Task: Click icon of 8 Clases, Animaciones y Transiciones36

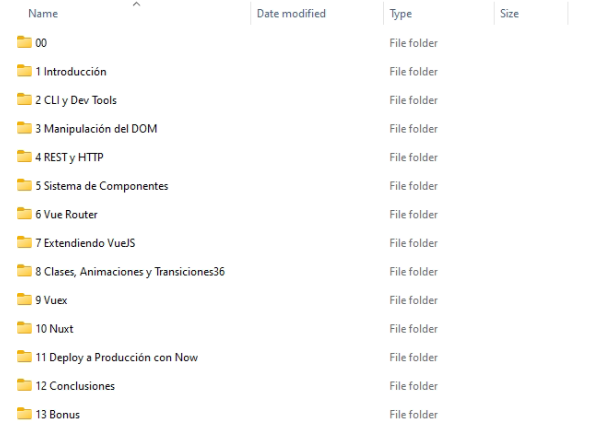Action: pos(24,271)
